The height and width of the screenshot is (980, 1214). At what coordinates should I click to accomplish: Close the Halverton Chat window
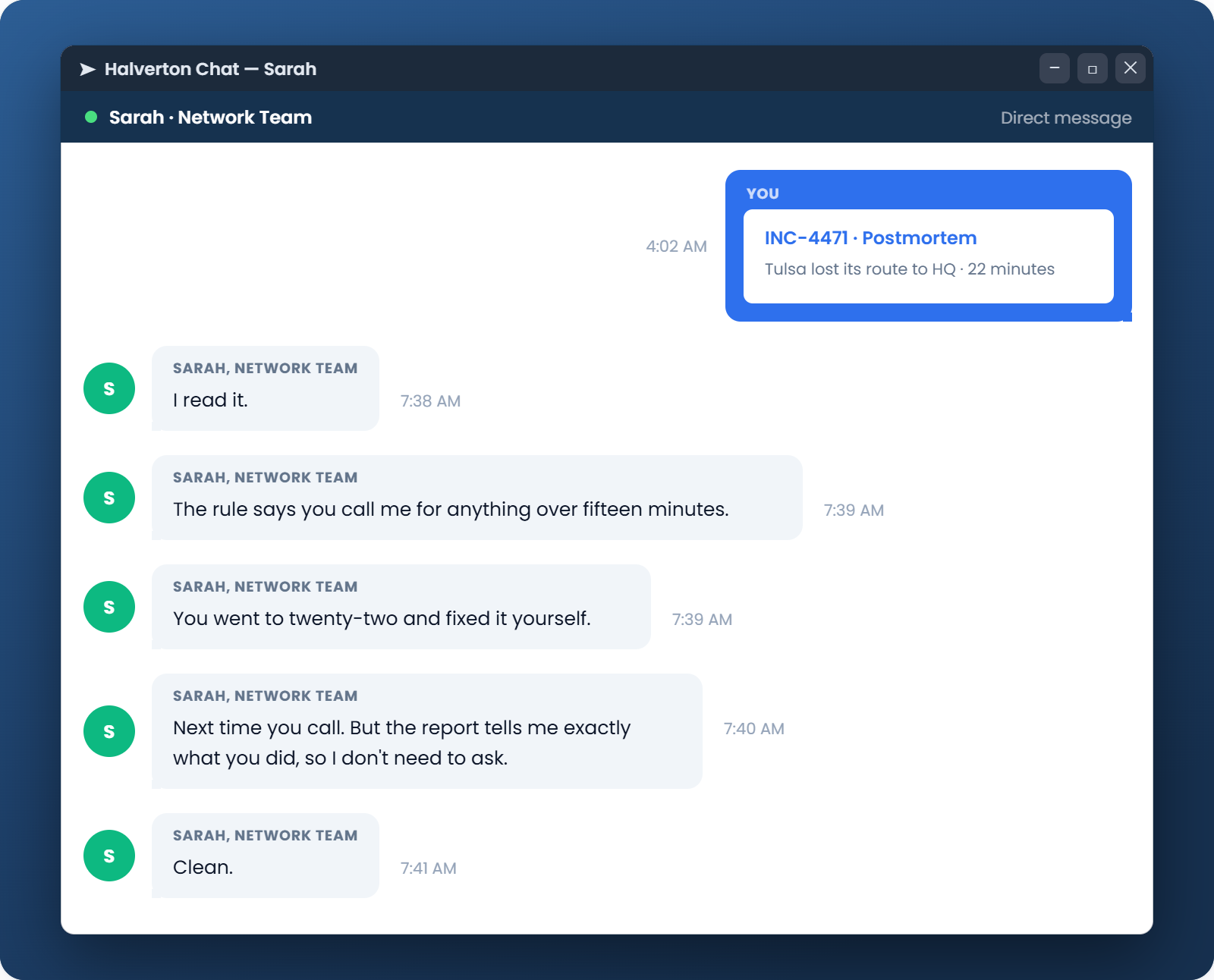click(1131, 68)
